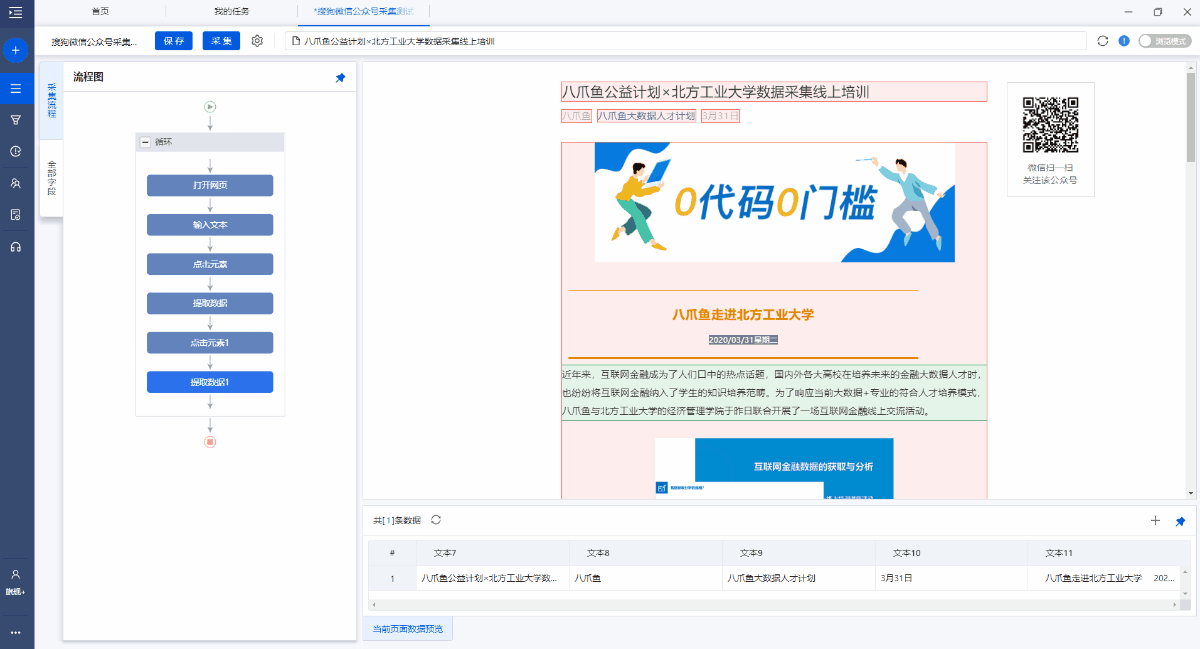
Task: Select the 点击元素1 flow step
Action: click(210, 343)
